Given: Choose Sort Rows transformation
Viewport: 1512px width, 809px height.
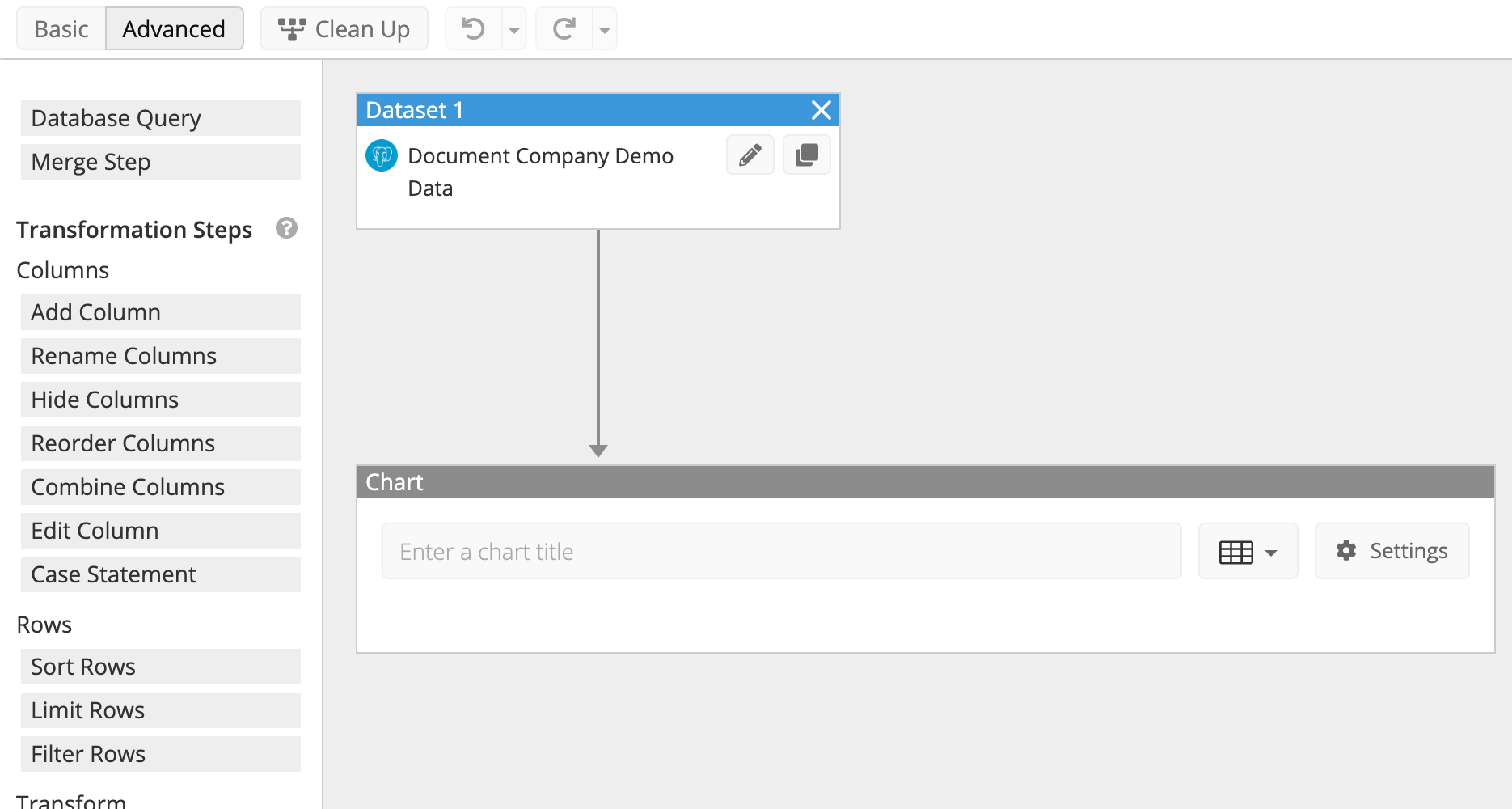Looking at the screenshot, I should pyautogui.click(x=161, y=667).
